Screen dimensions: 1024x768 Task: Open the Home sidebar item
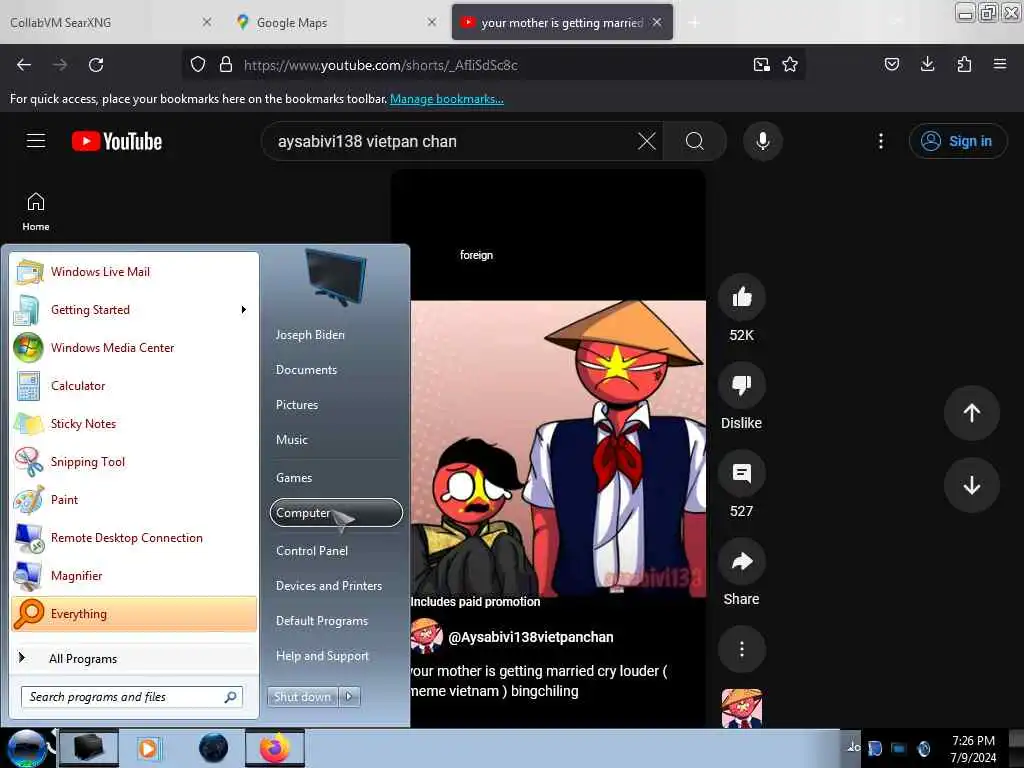click(36, 212)
